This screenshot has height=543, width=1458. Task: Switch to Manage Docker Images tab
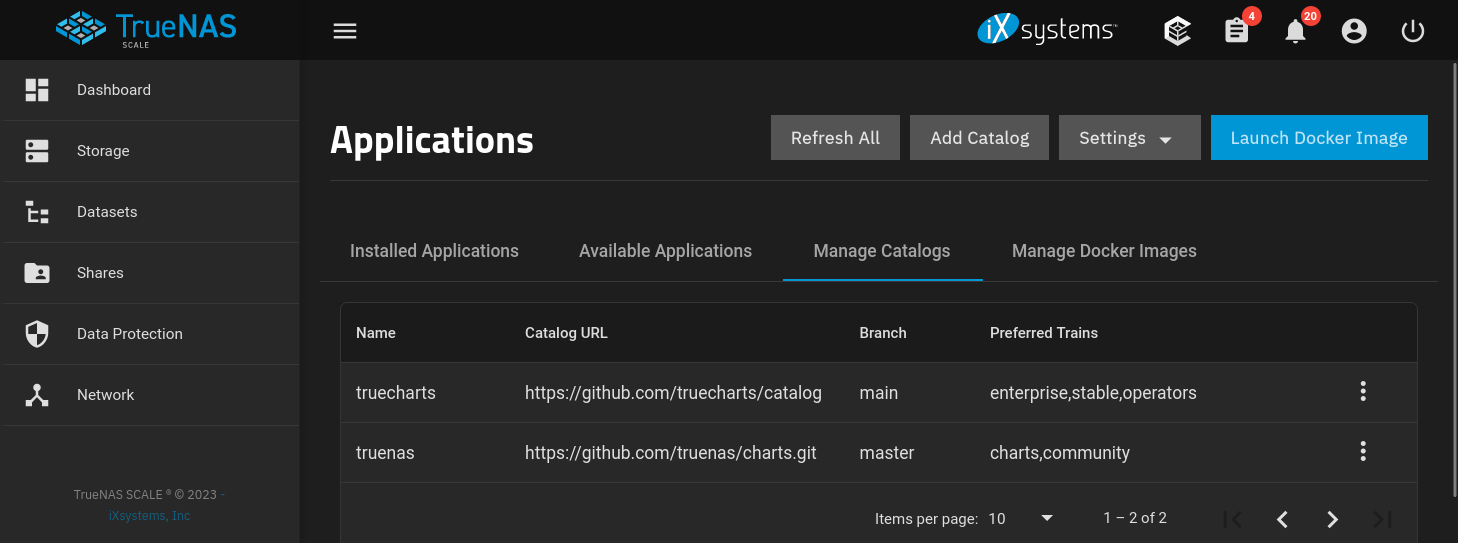click(x=1104, y=251)
